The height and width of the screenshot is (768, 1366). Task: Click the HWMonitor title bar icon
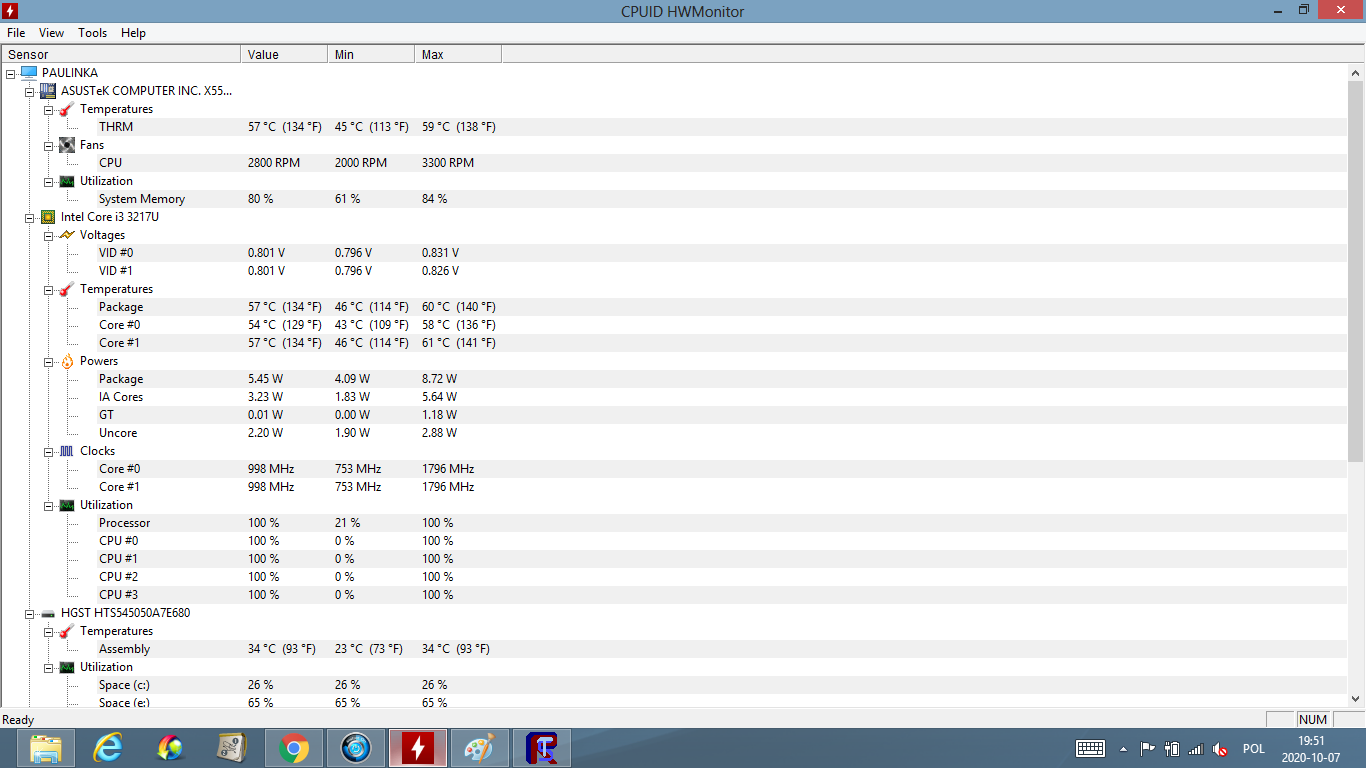click(10, 11)
